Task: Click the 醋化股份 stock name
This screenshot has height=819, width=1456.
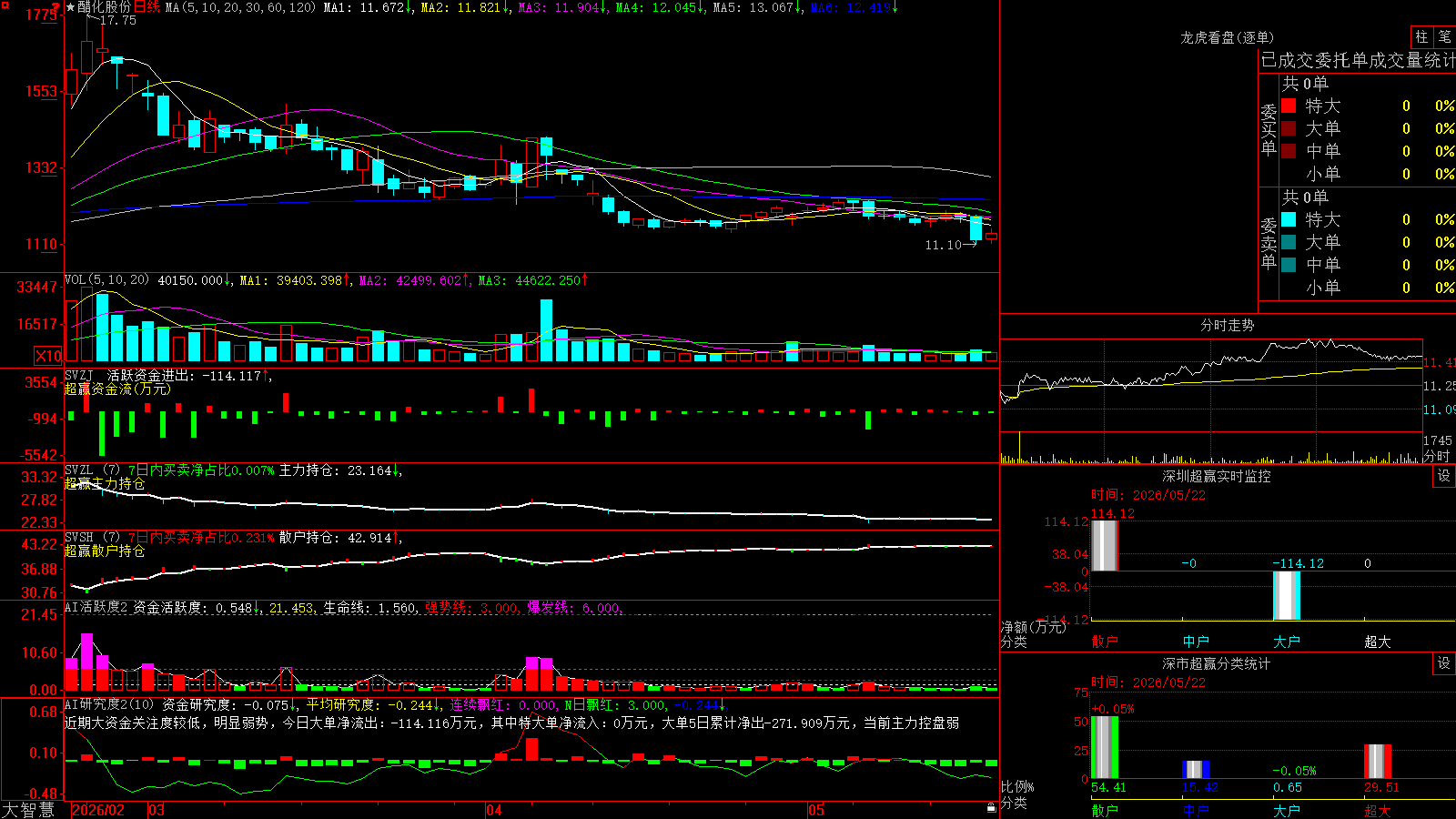Action: click(x=105, y=7)
